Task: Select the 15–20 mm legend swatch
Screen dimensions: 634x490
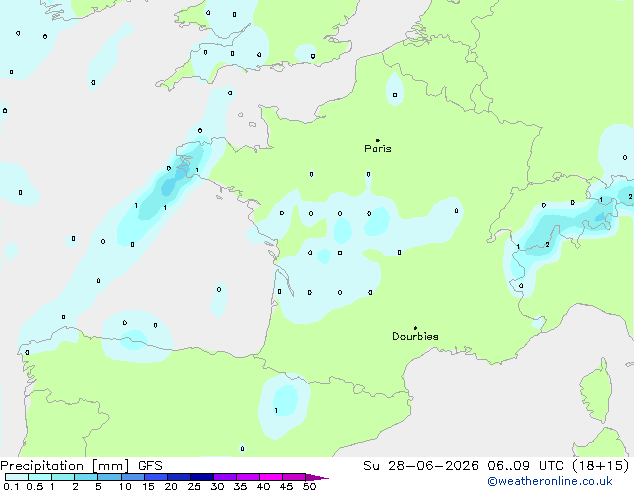Action: pyautogui.click(x=155, y=477)
